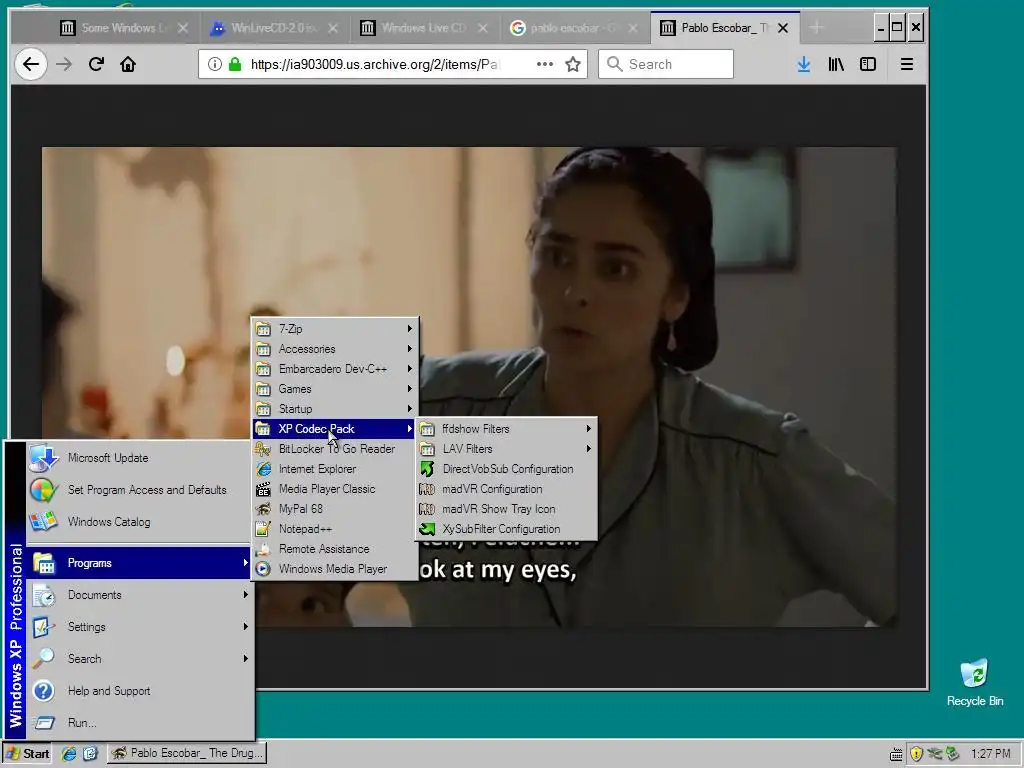The width and height of the screenshot is (1024, 768).
Task: Click in the browser Search field
Action: [x=665, y=64]
